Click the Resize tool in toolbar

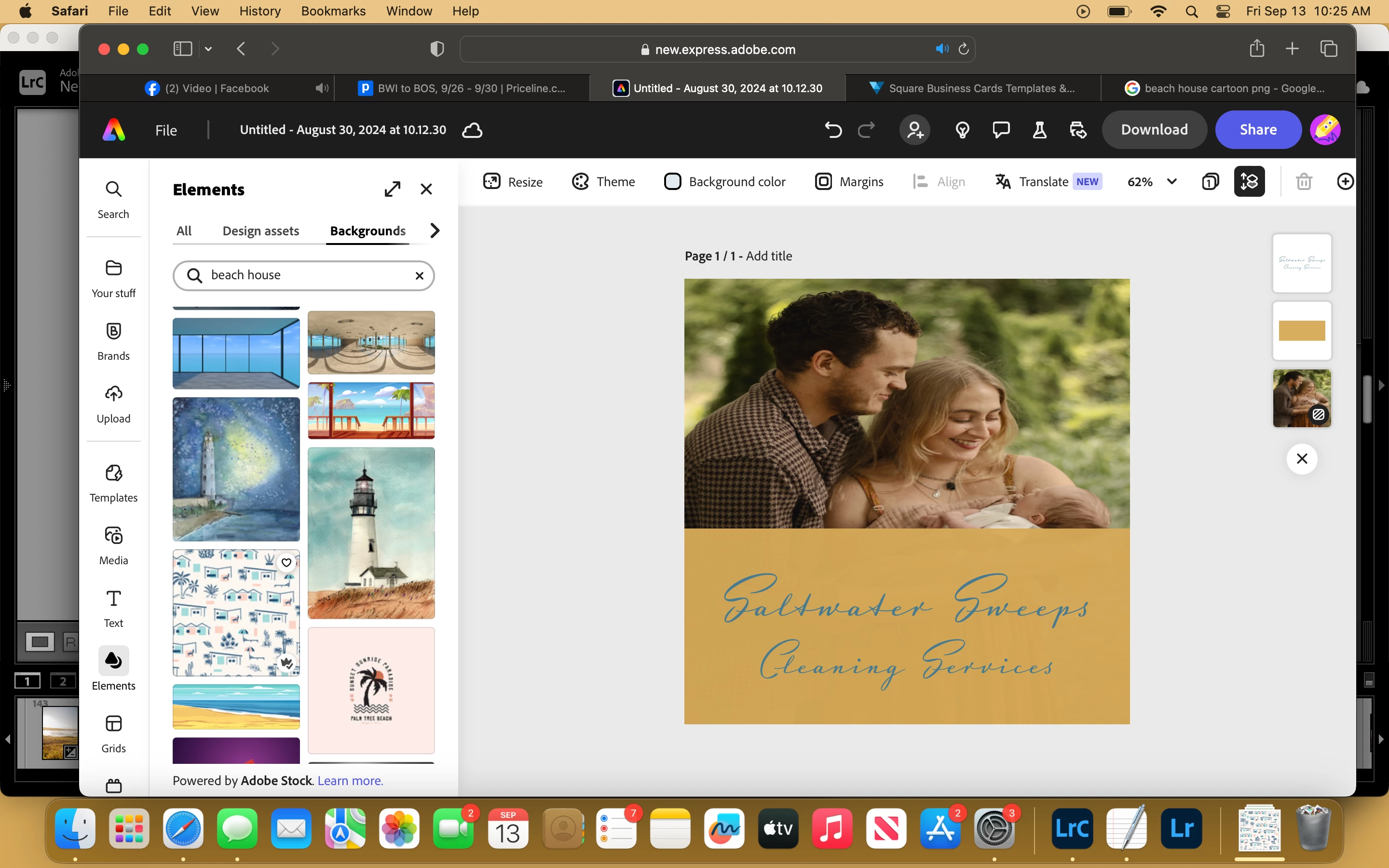tap(513, 181)
